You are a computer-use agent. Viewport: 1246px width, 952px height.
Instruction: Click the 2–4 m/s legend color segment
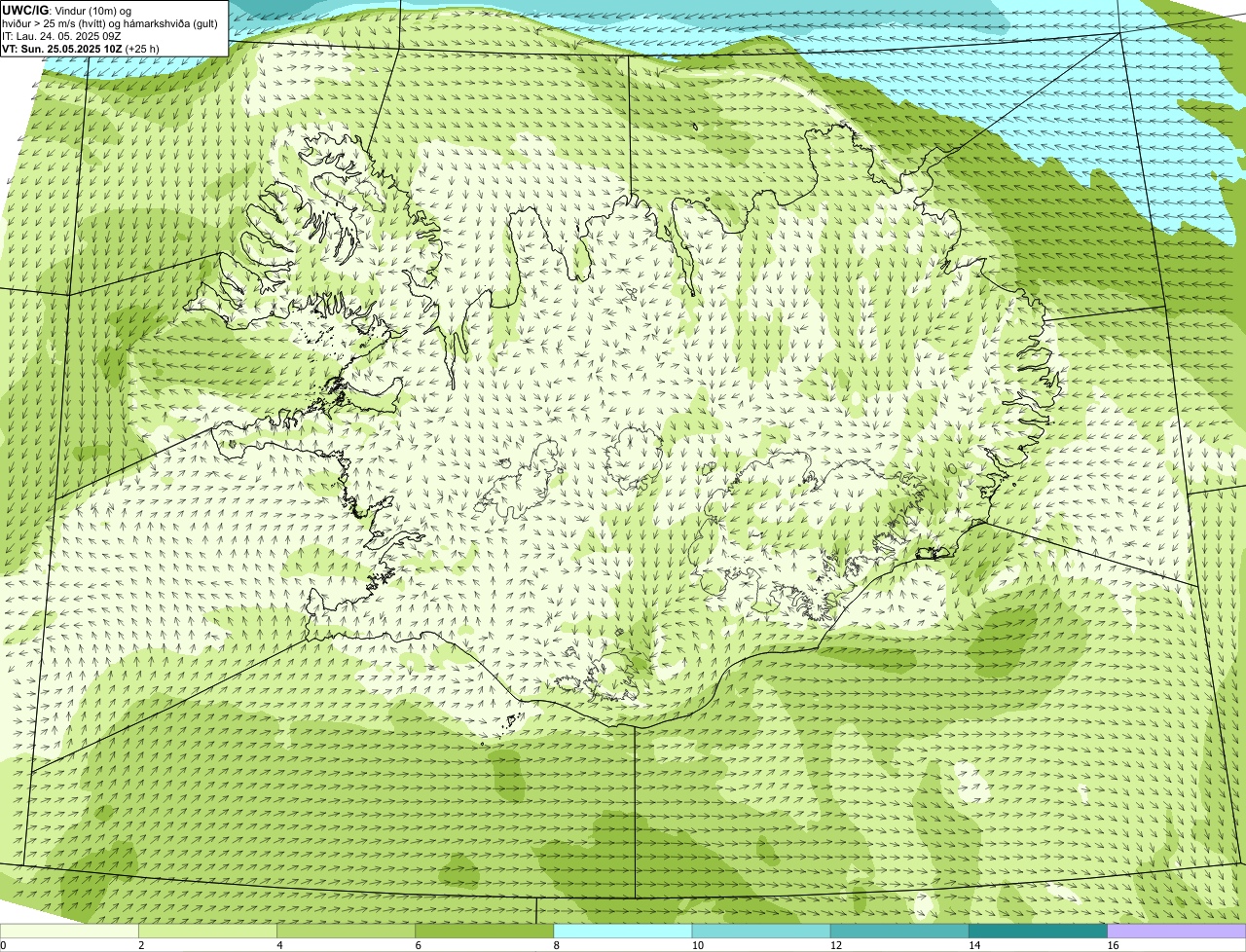point(207,932)
